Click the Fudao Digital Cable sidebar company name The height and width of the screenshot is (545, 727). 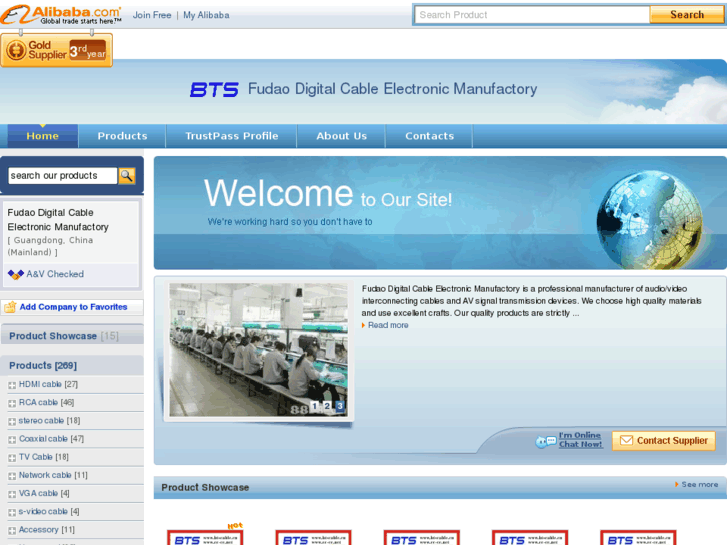[58, 220]
